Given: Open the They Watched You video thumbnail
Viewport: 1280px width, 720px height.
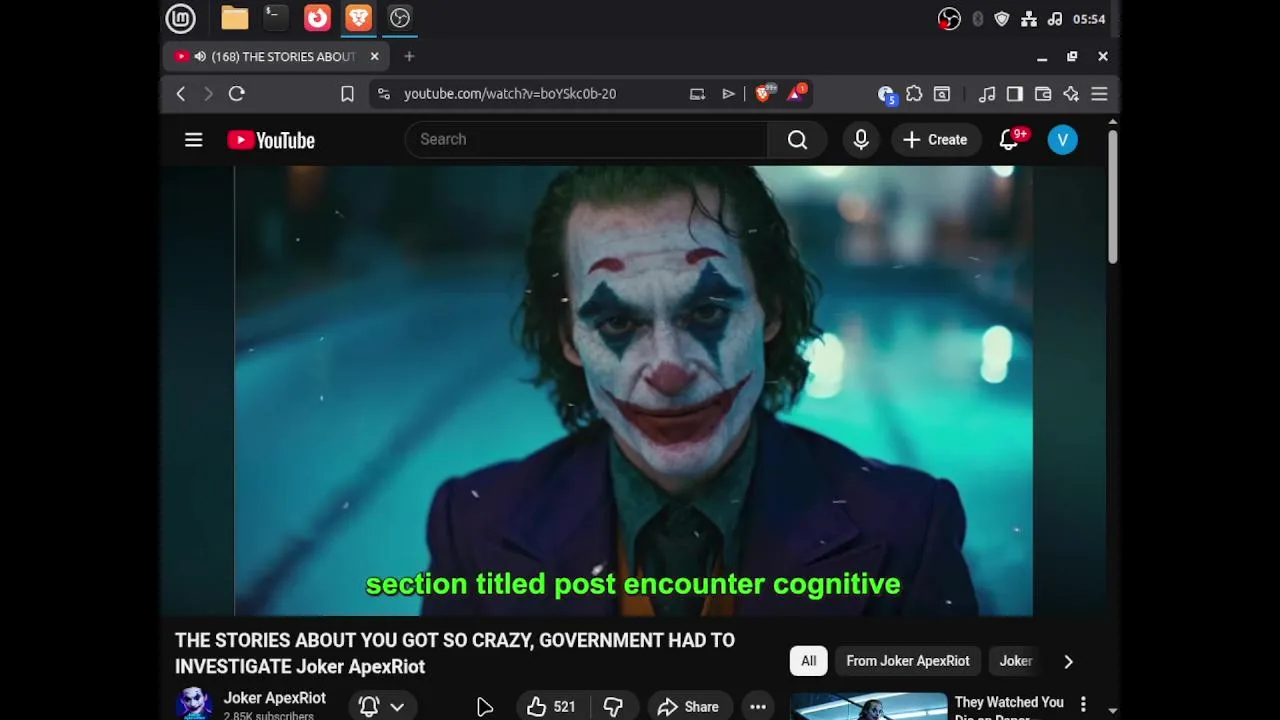Looking at the screenshot, I should pyautogui.click(x=868, y=706).
